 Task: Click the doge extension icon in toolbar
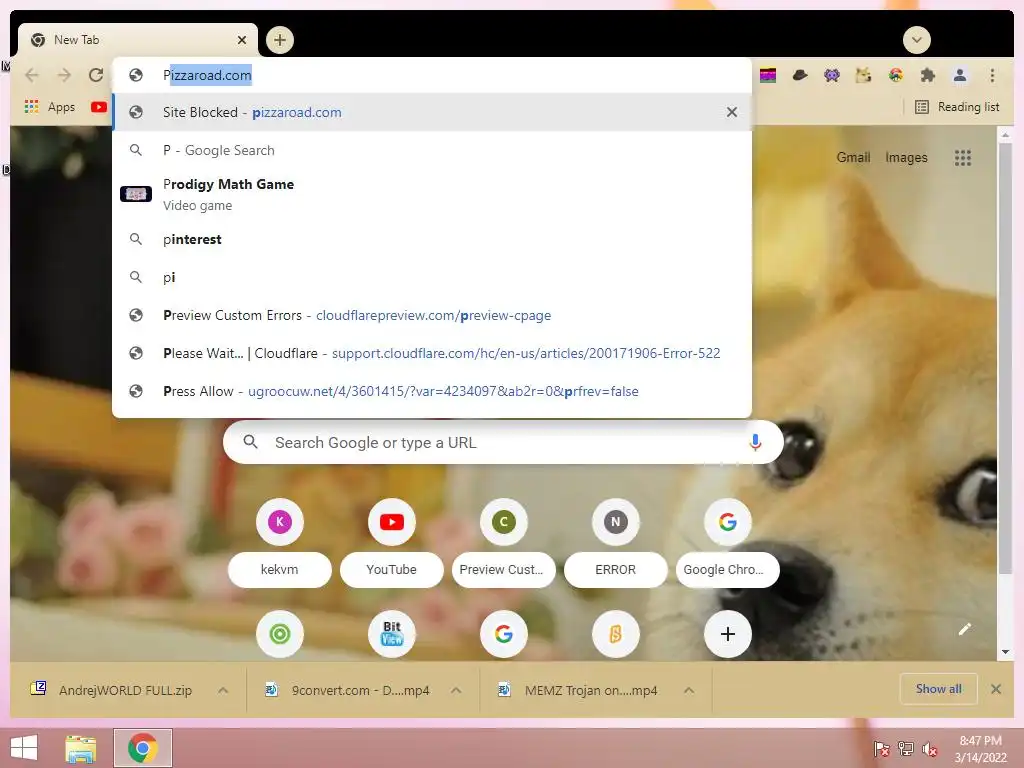pos(863,76)
